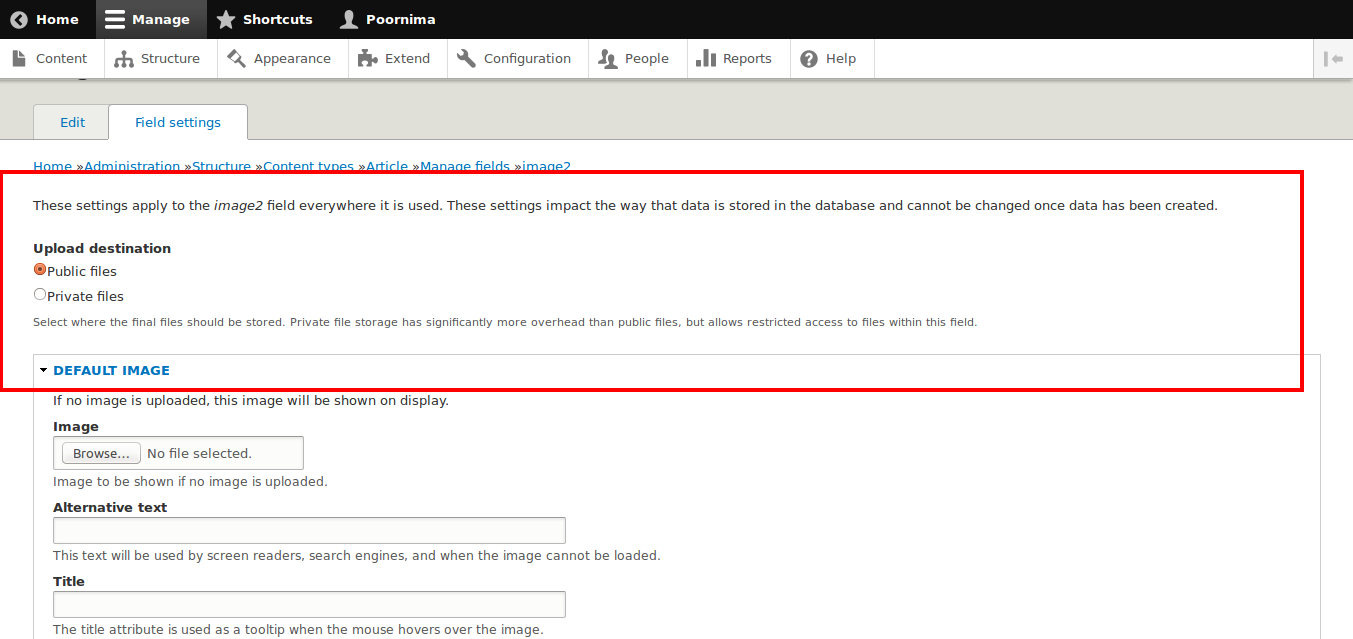Open Configuration admin menu label
The image size is (1353, 639).
tap(527, 59)
